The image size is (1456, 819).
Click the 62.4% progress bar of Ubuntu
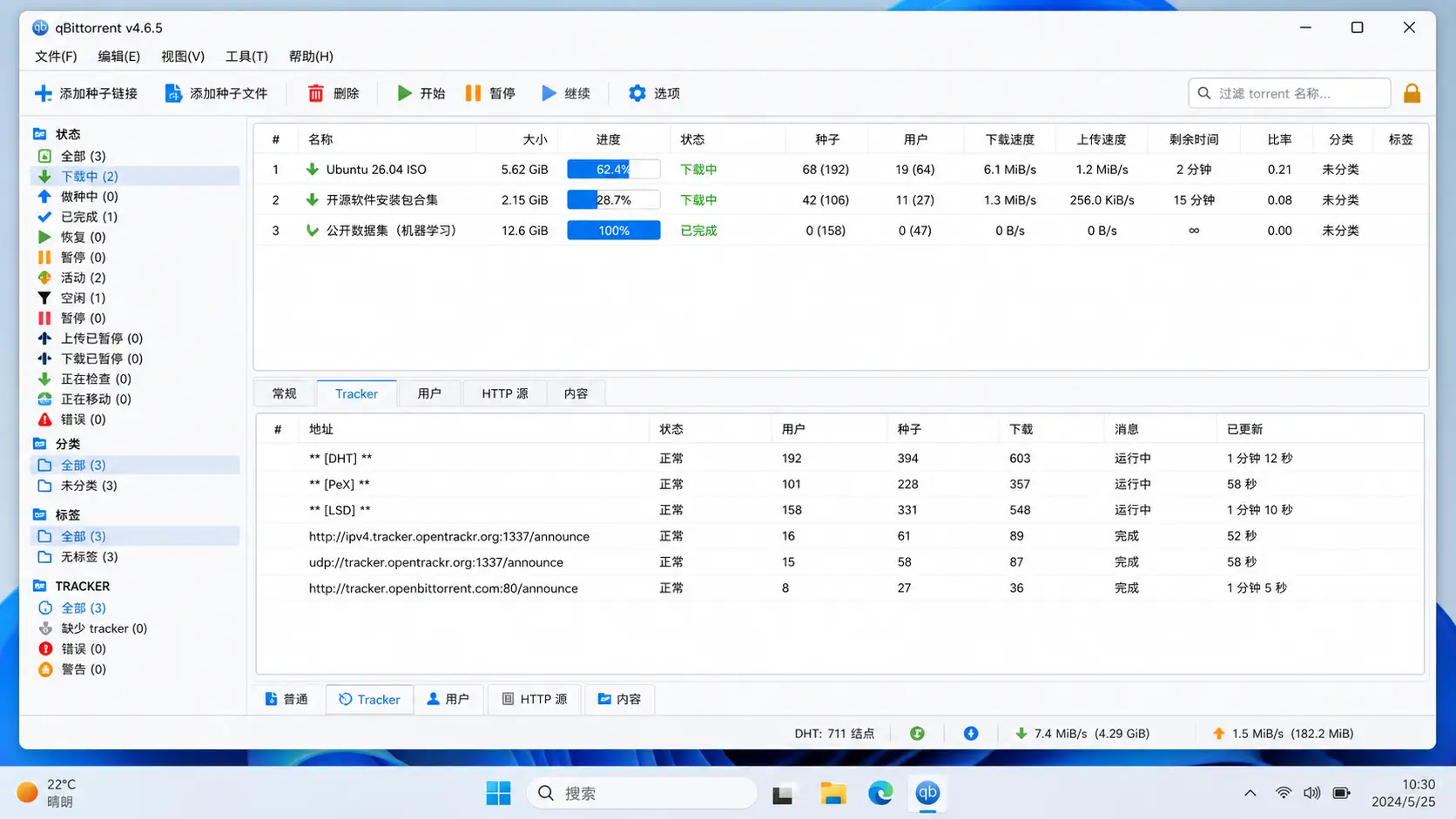613,170
